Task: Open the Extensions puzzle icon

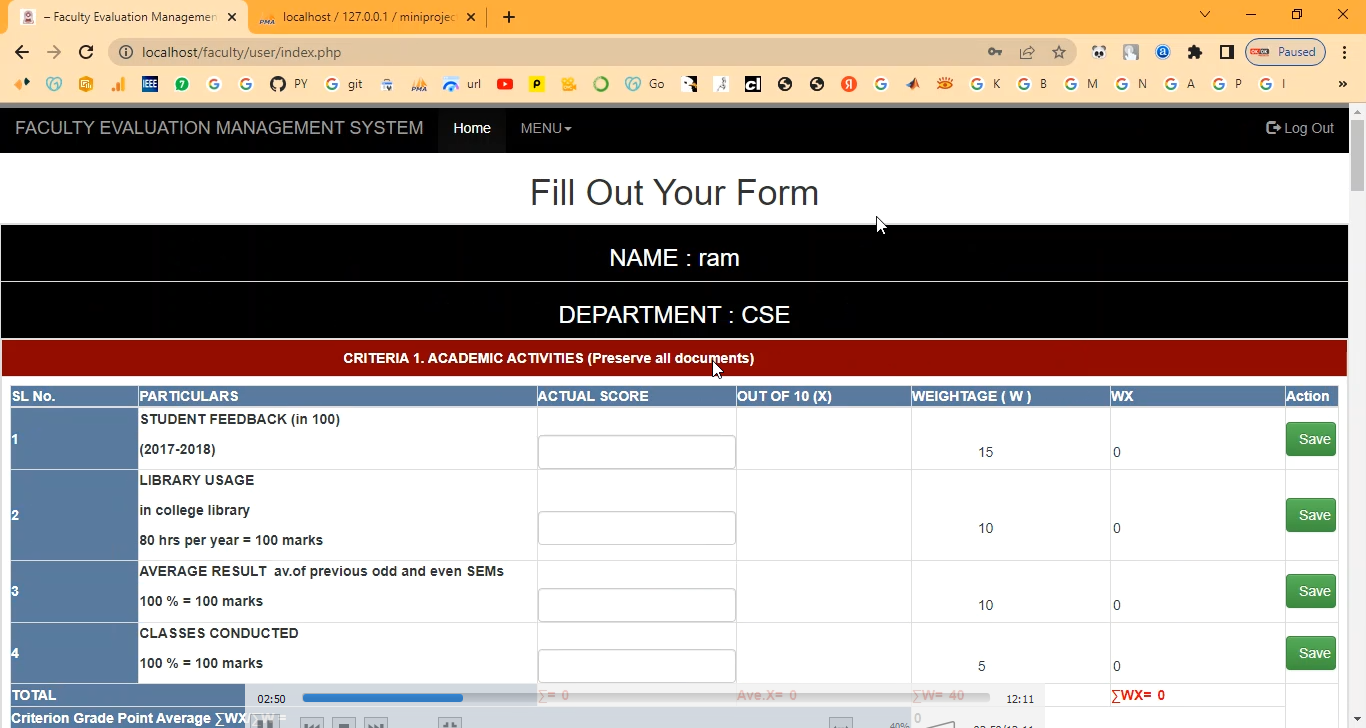Action: click(x=1194, y=52)
